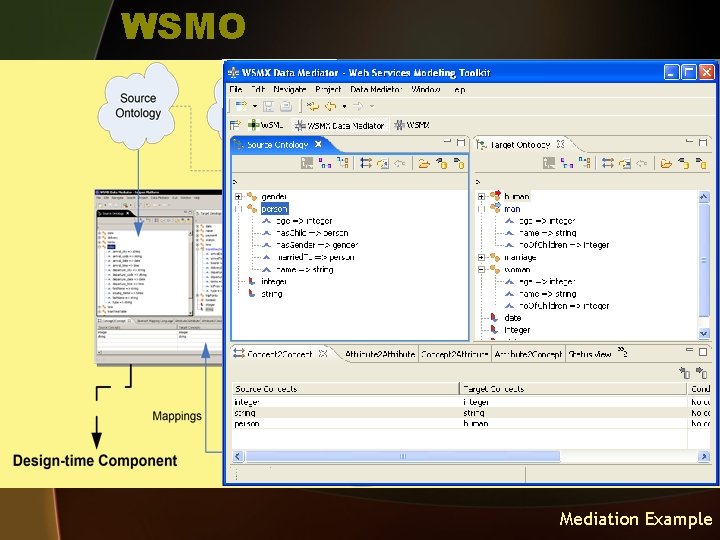Open the Edit menu

tap(258, 89)
